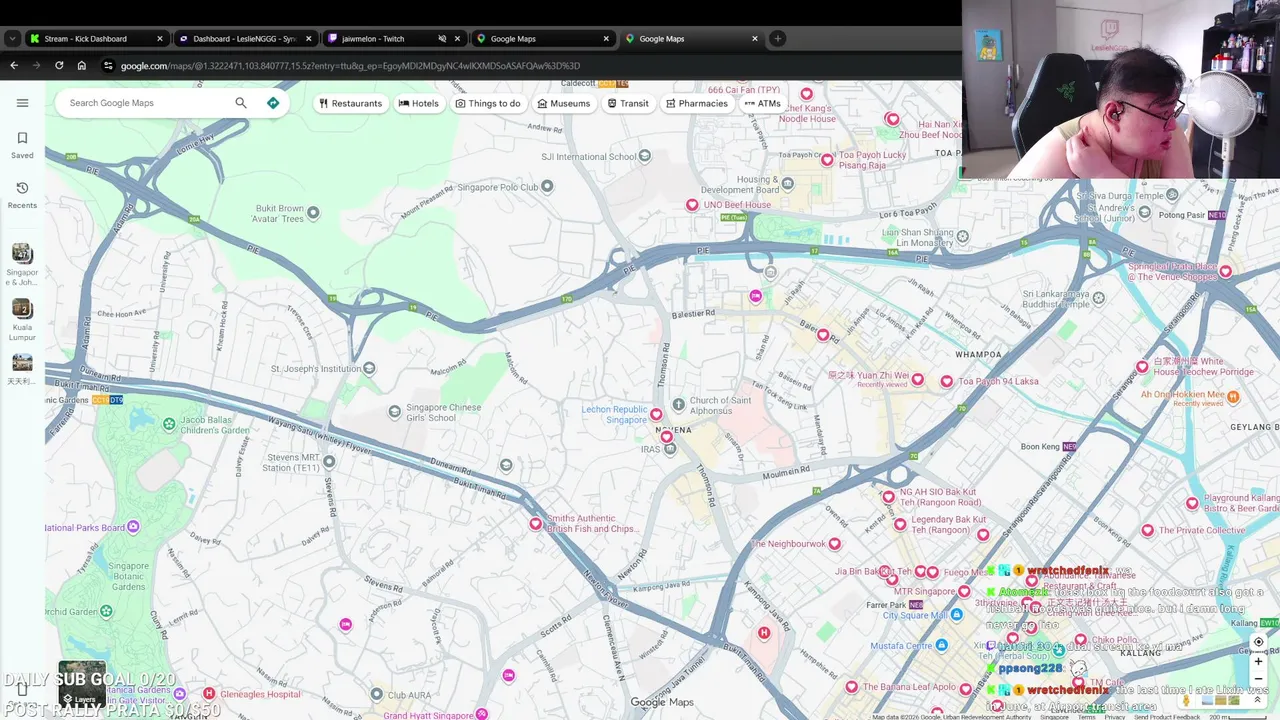Open the Gleneagles Hospital marker
This screenshot has width=1280, height=720.
(x=209, y=694)
